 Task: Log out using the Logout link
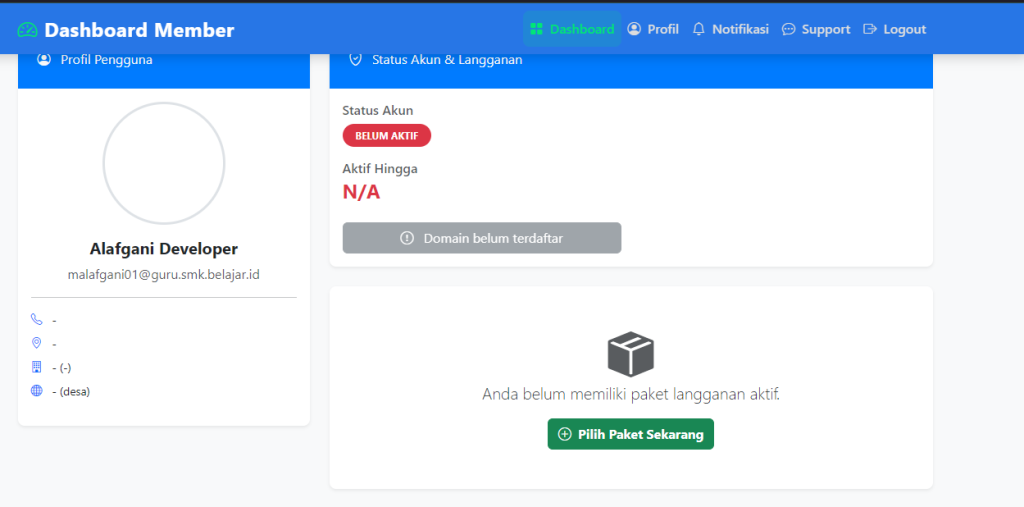(895, 29)
